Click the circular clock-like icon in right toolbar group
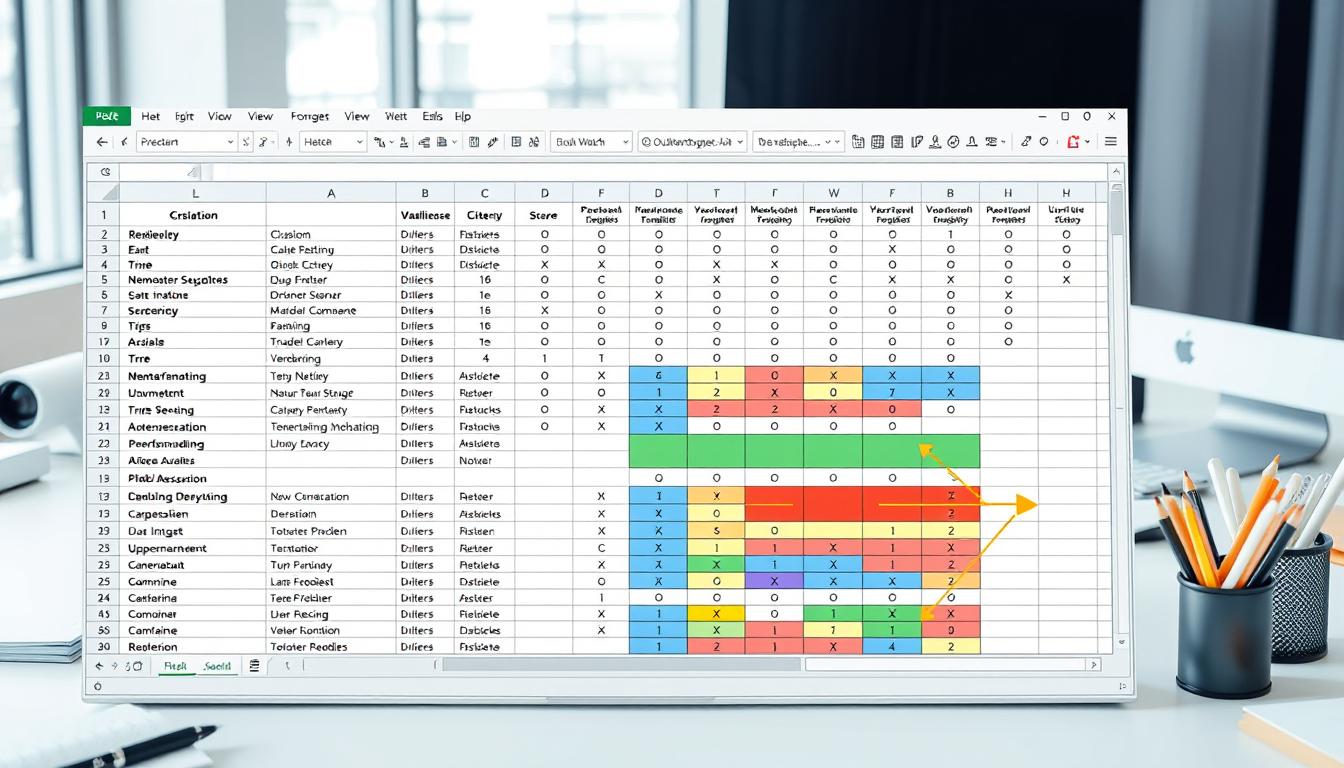Image resolution: width=1344 pixels, height=768 pixels. 953,142
